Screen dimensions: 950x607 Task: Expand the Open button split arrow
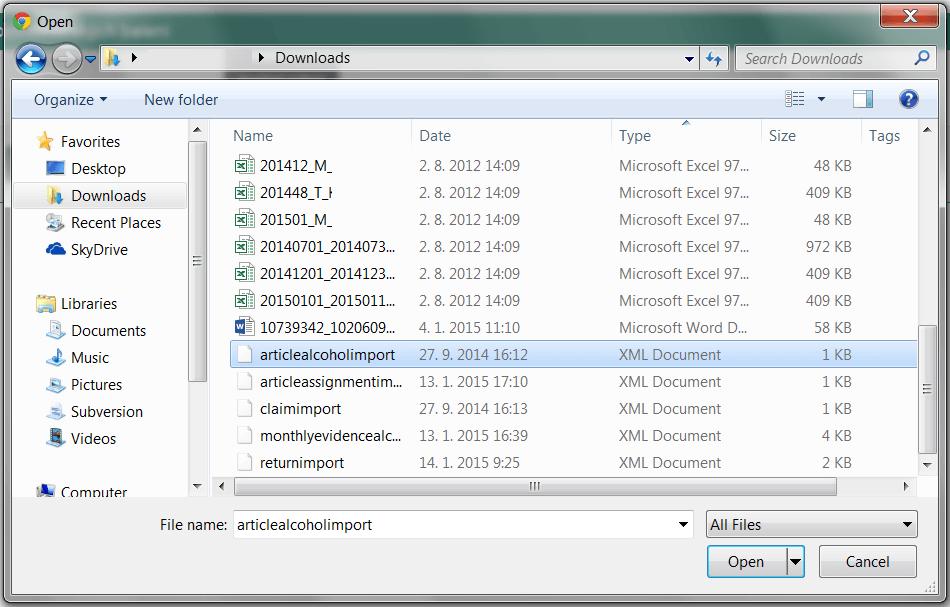pos(795,562)
